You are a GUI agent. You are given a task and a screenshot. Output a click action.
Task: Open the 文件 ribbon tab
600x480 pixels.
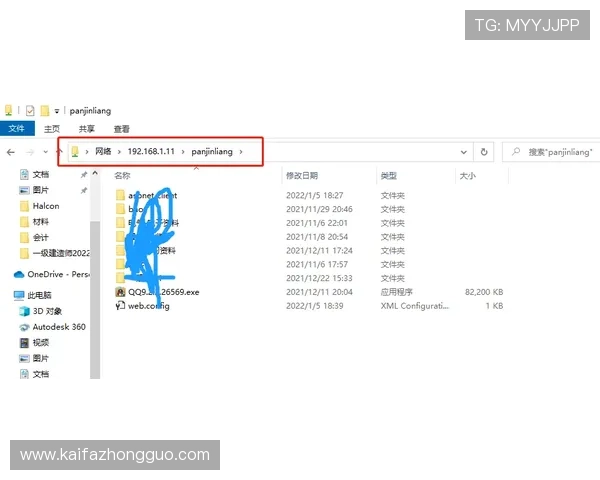pyautogui.click(x=17, y=128)
